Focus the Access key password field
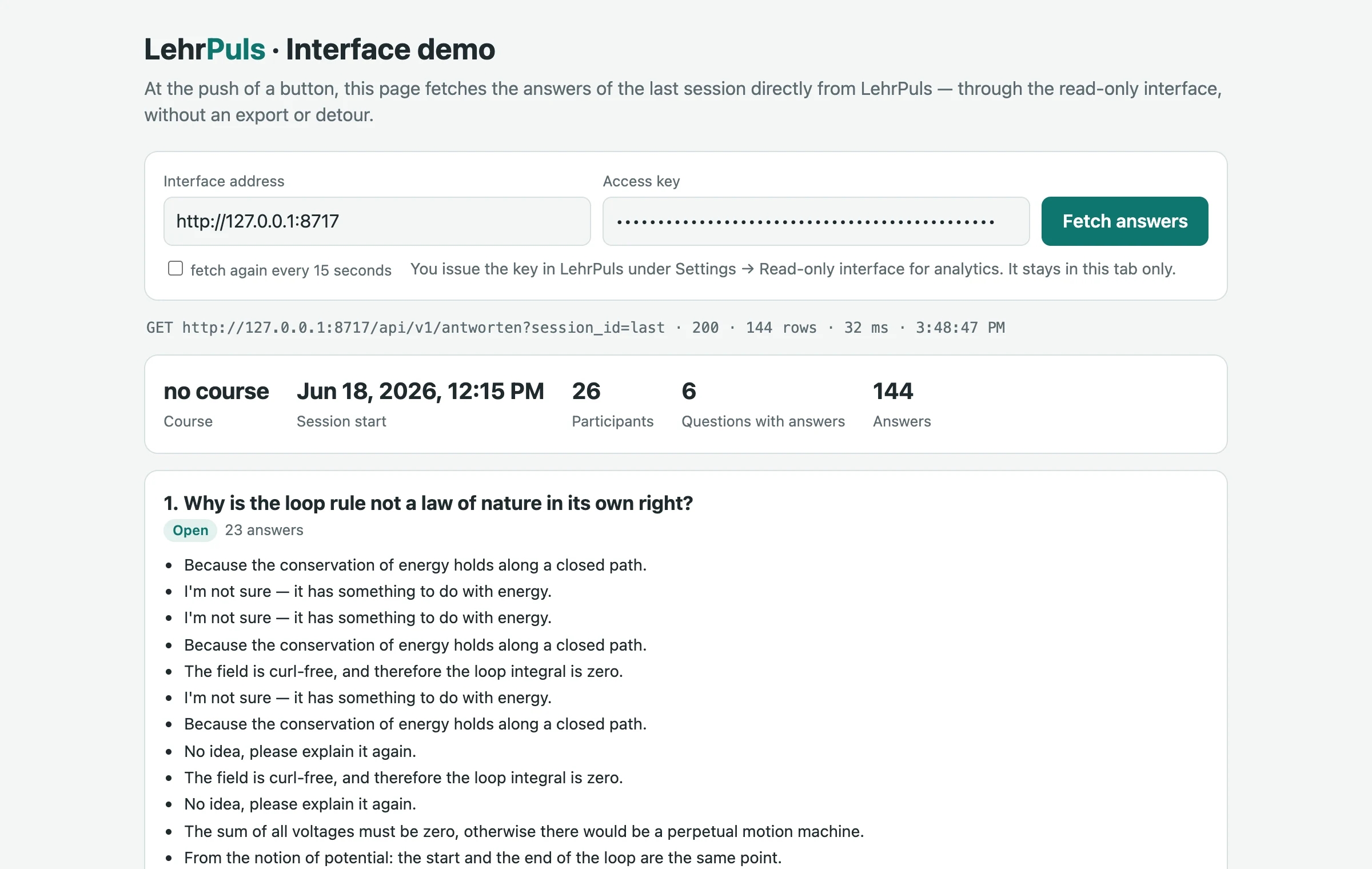The image size is (1372, 869). click(816, 221)
